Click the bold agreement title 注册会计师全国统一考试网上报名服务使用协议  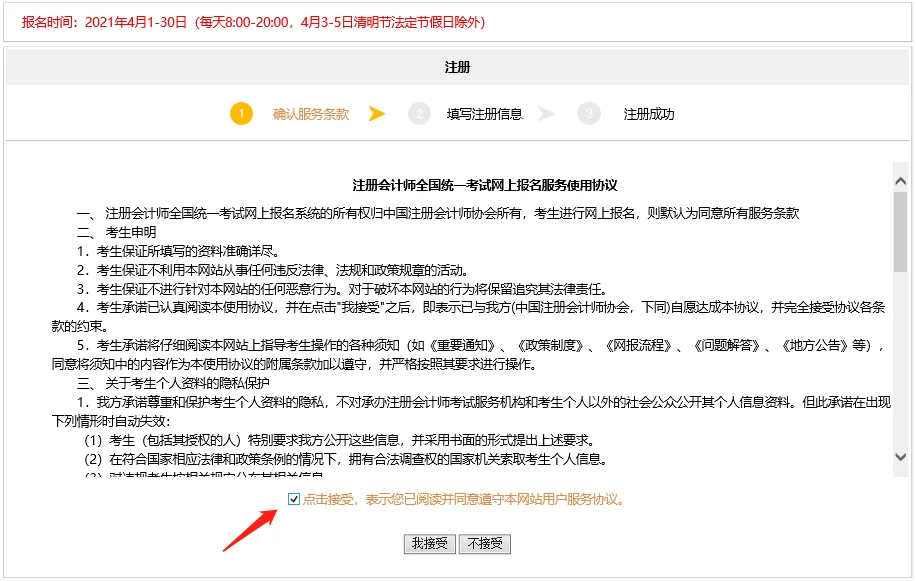(x=485, y=185)
